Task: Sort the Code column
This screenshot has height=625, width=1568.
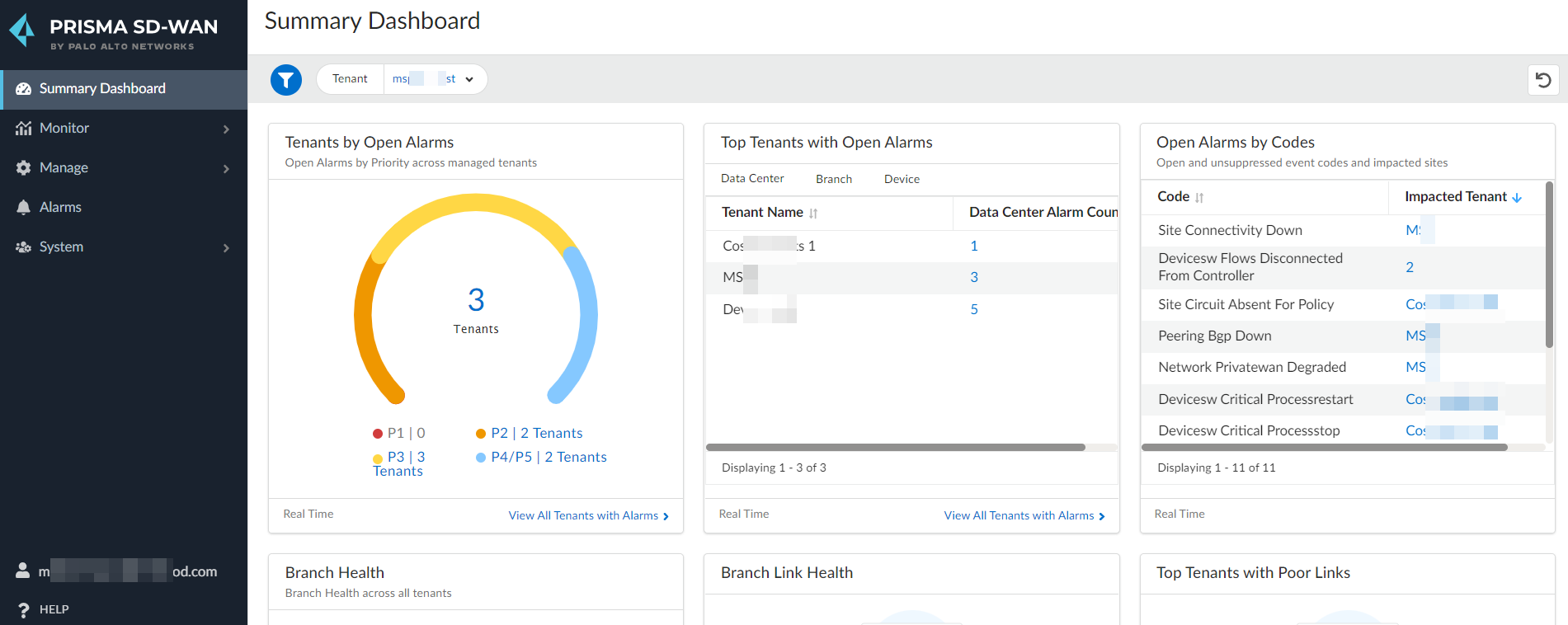Action: 1199,198
